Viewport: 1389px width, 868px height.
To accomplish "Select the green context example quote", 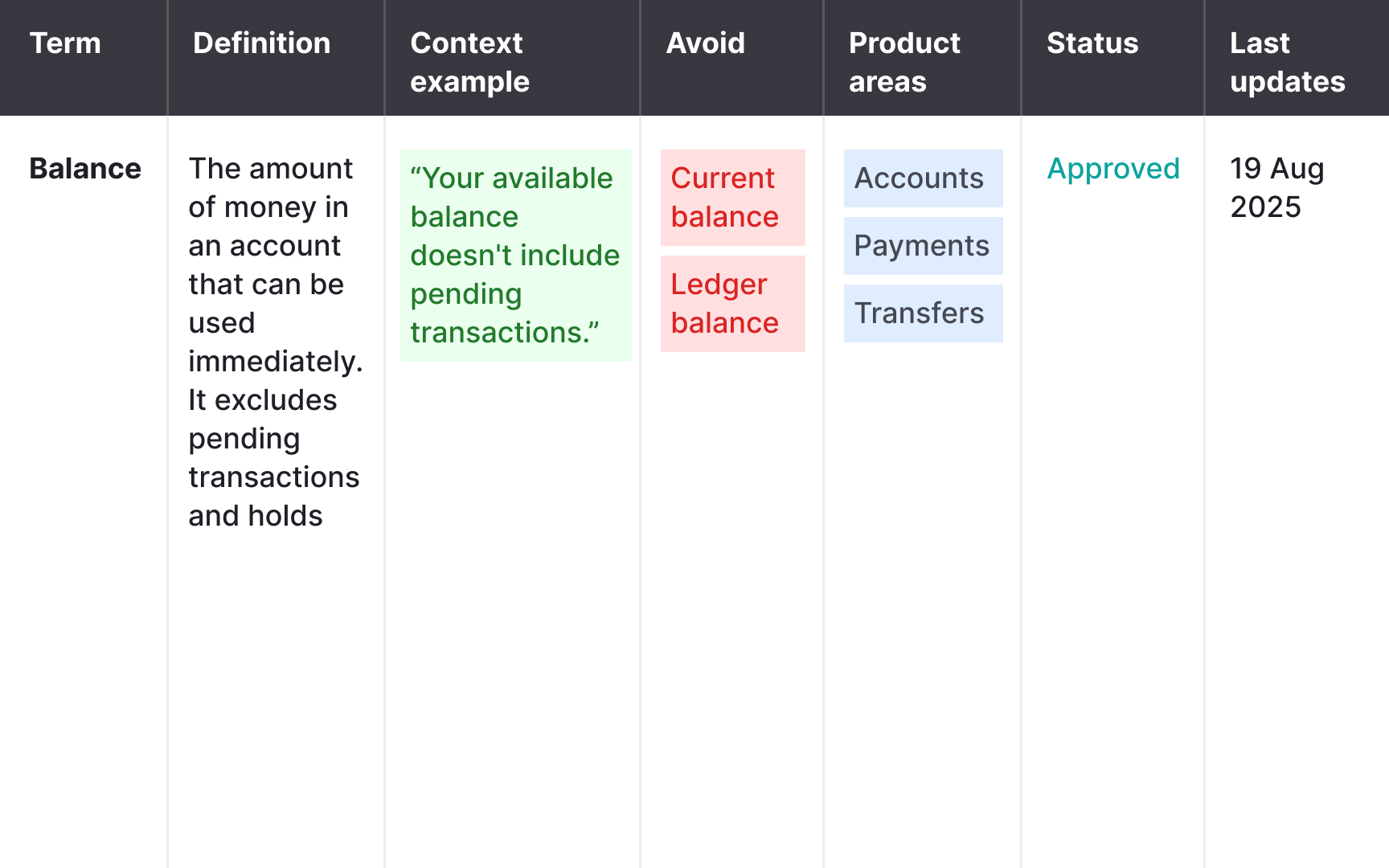I will [x=514, y=255].
